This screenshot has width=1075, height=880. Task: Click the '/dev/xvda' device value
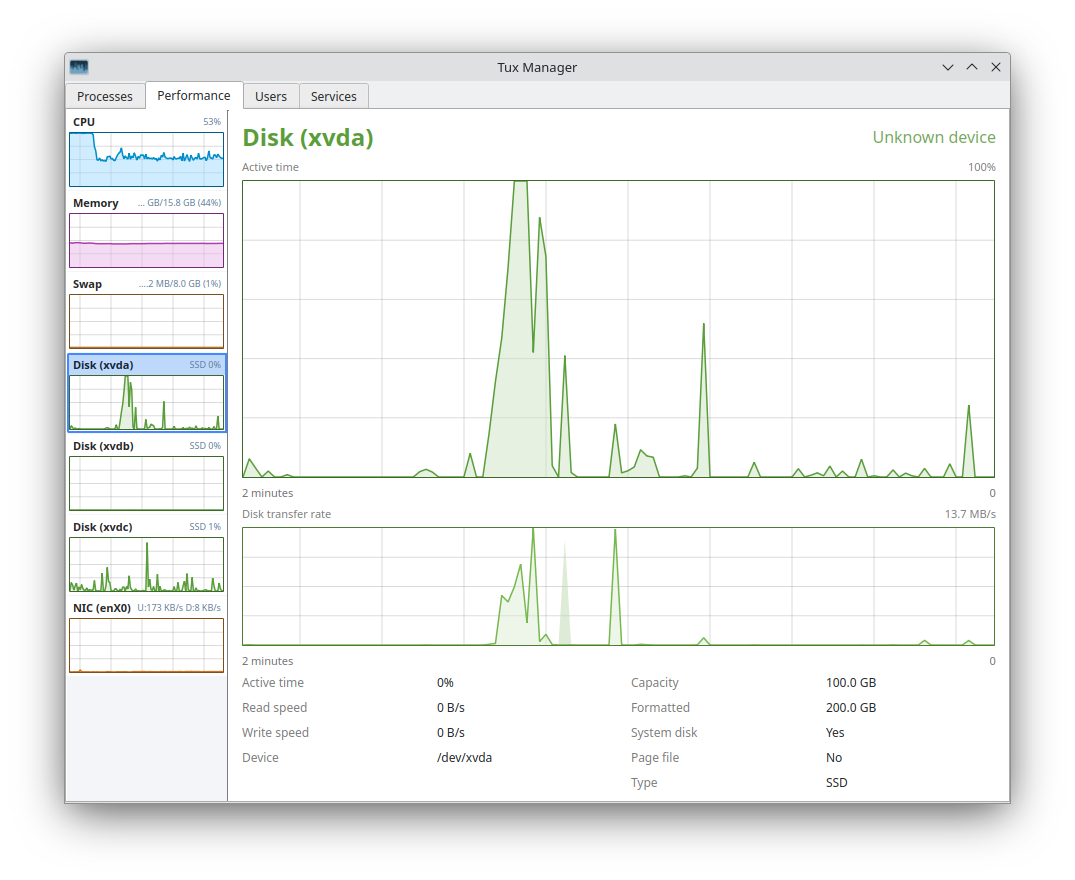pos(464,757)
